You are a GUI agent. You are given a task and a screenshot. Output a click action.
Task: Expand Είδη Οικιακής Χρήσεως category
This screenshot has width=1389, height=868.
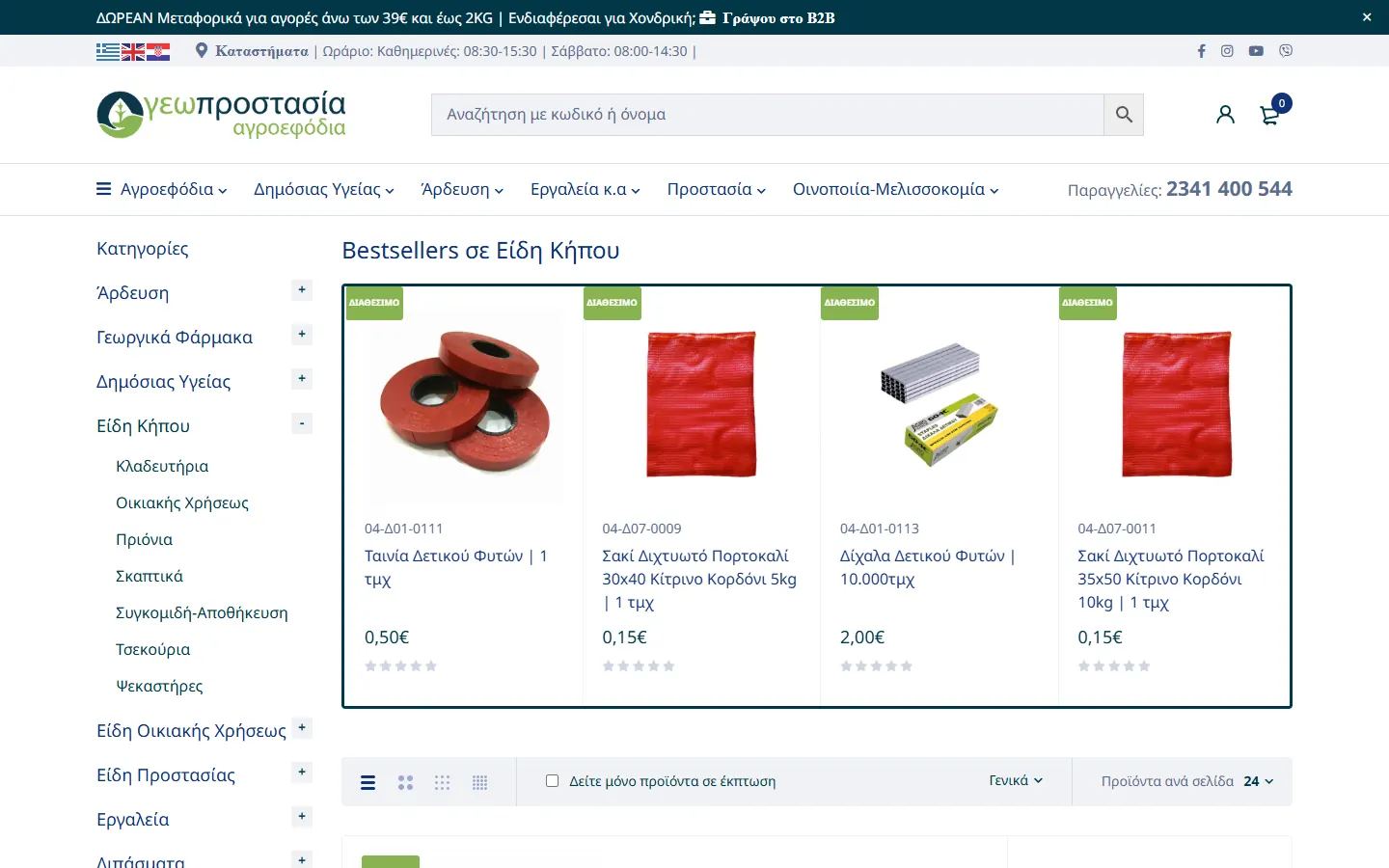302,728
